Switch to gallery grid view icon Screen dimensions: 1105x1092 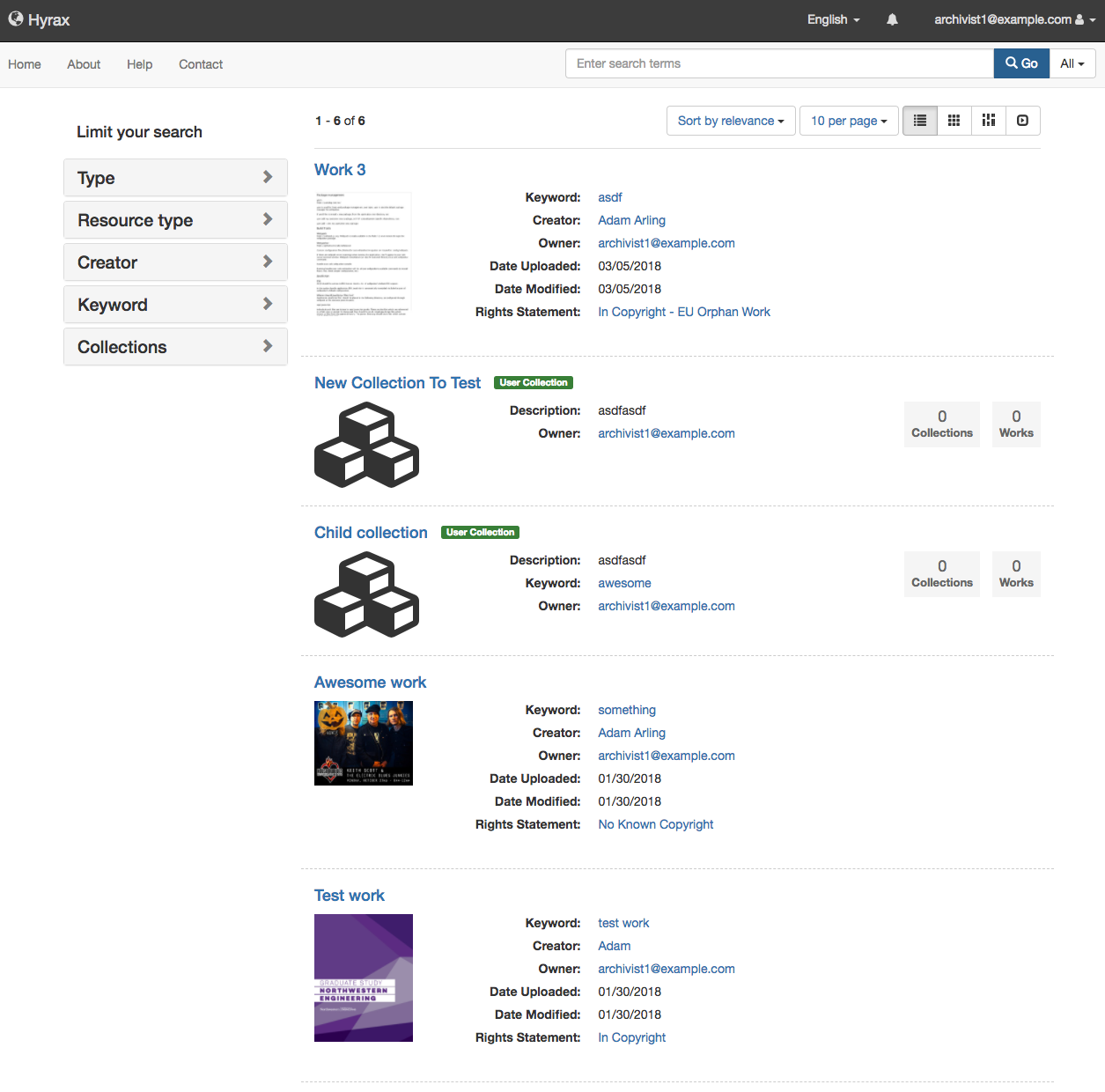point(954,121)
